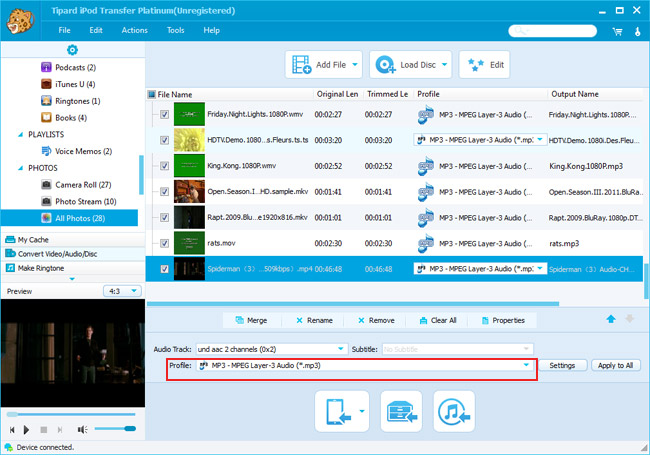Image resolution: width=650 pixels, height=455 pixels.
Task: Open profile dropdown in HDTV.Demo row
Action: click(540, 140)
